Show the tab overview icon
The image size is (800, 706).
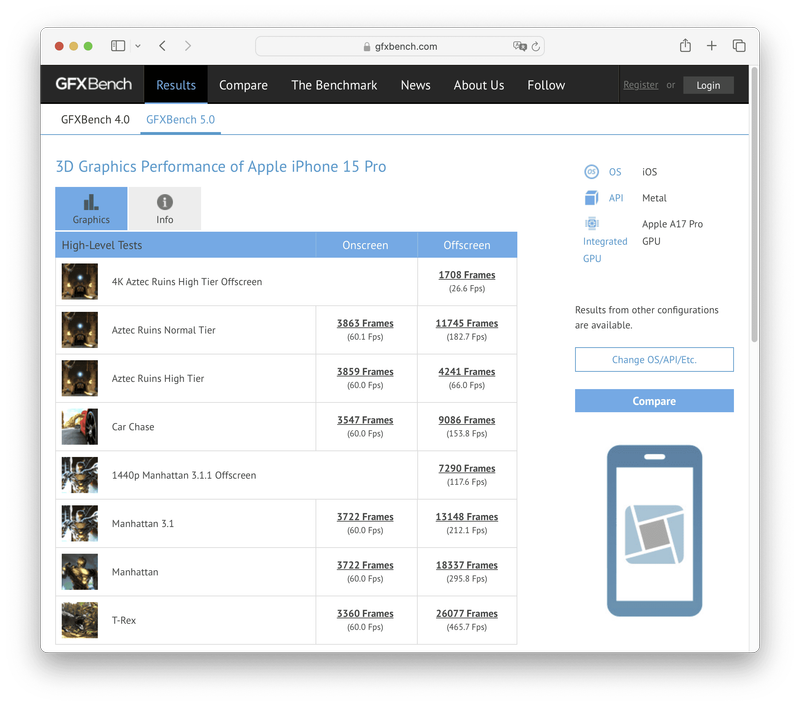tap(739, 46)
